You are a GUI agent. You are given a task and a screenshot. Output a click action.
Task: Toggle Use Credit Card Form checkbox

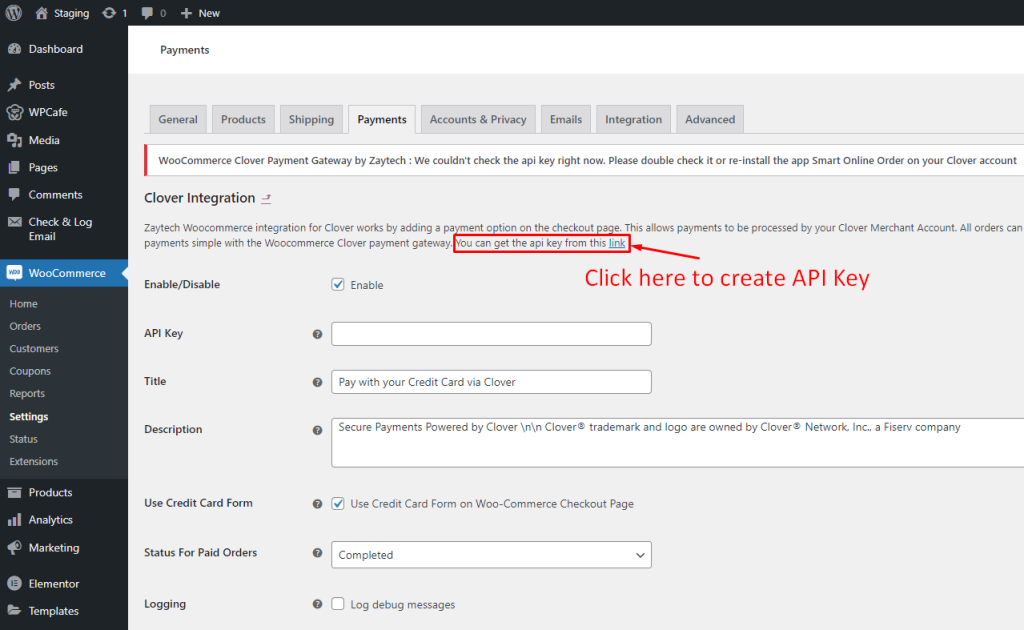[x=338, y=503]
